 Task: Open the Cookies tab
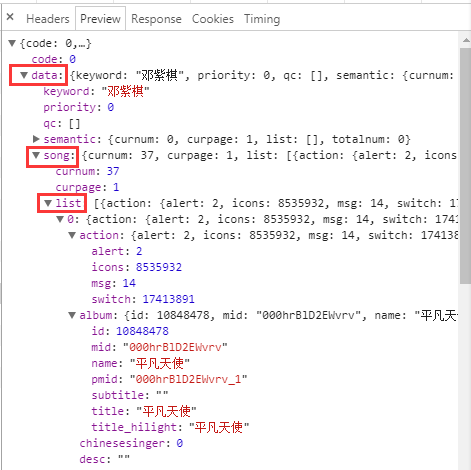click(x=213, y=19)
